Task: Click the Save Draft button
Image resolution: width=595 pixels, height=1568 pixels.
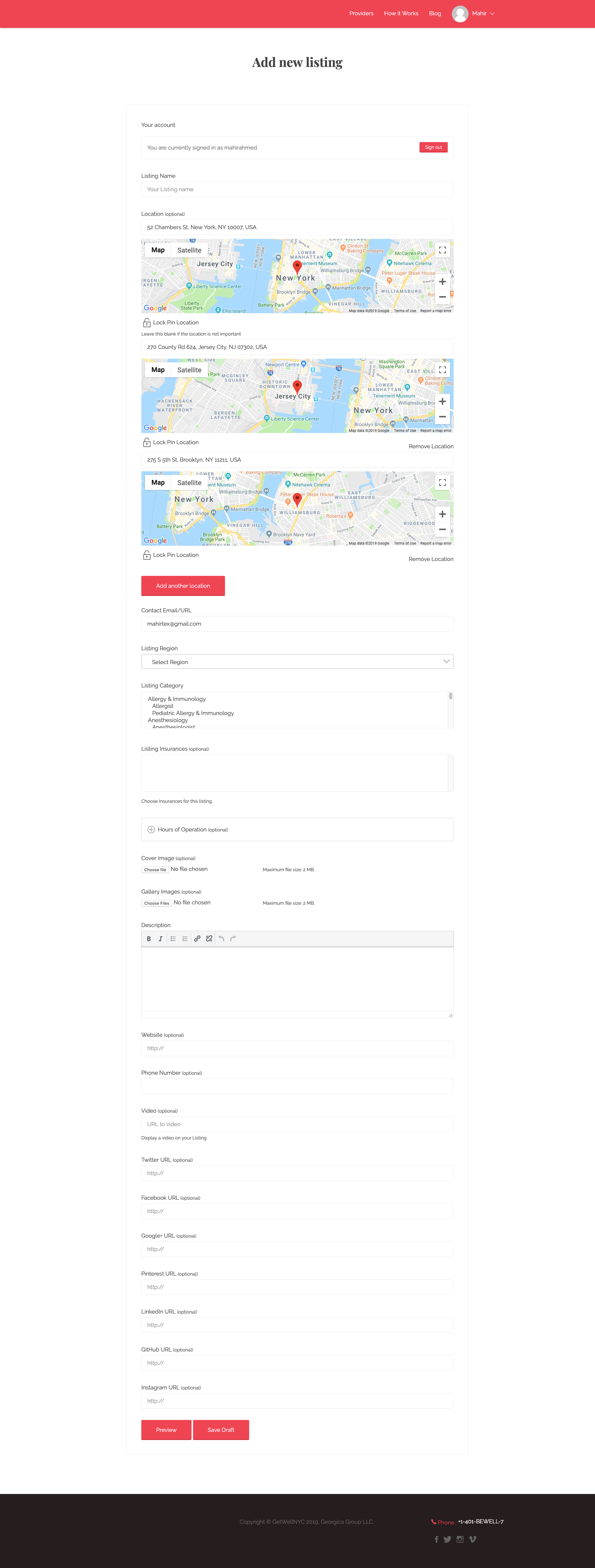Action: coord(221,1430)
